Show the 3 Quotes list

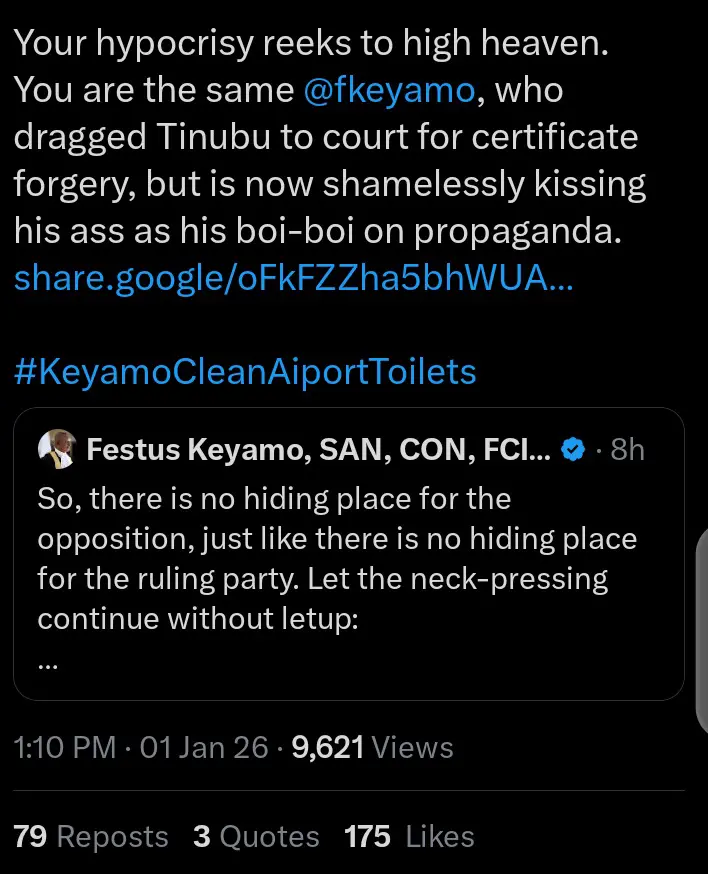click(x=256, y=836)
